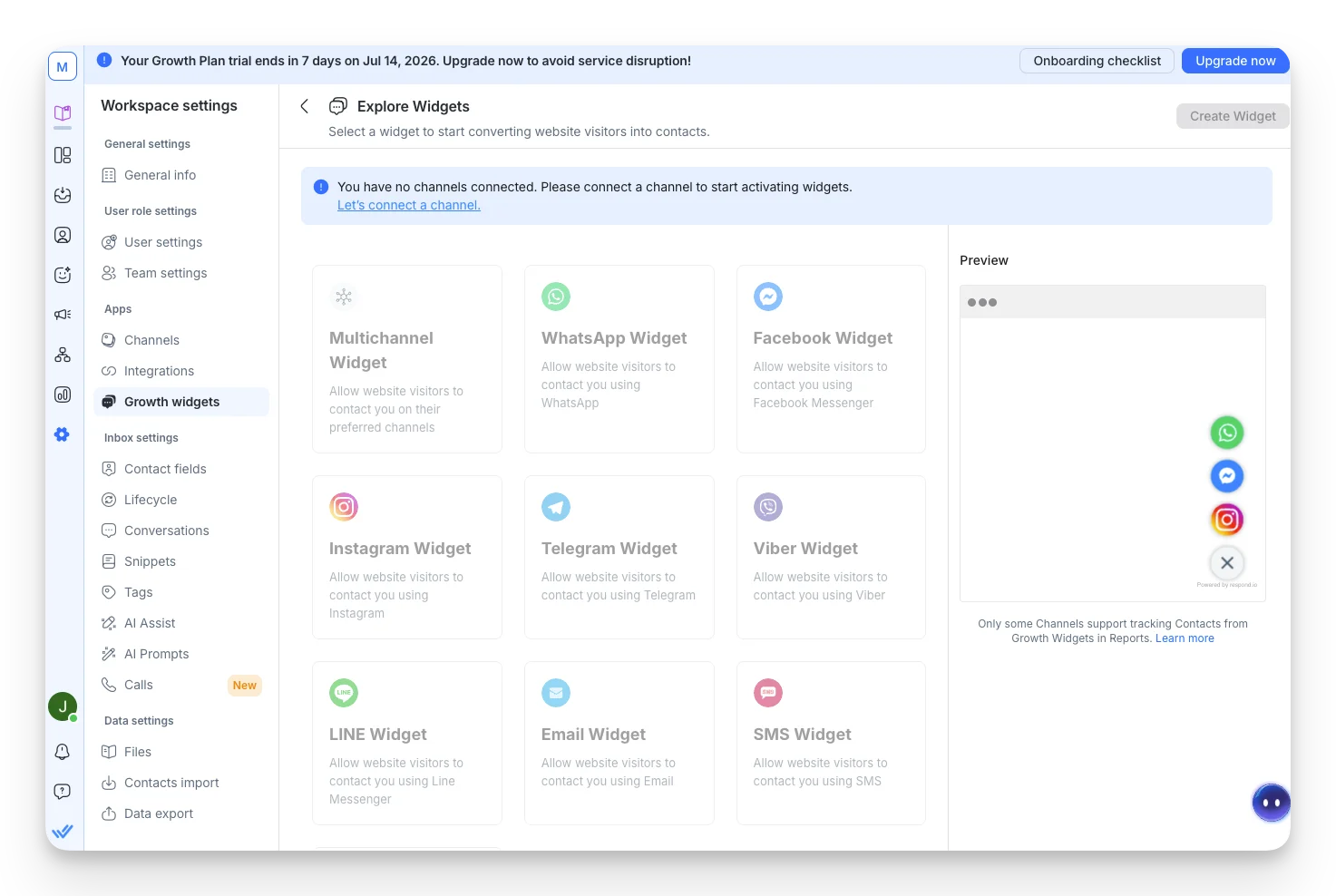The width and height of the screenshot is (1336, 896).
Task: Select the WhatsApp Widget card
Action: click(619, 359)
